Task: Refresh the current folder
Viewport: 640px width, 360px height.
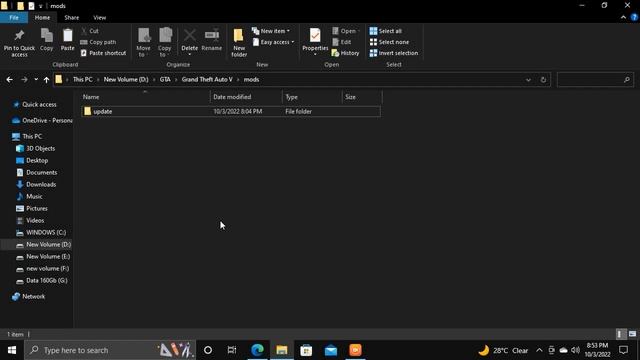Action: coord(543,80)
